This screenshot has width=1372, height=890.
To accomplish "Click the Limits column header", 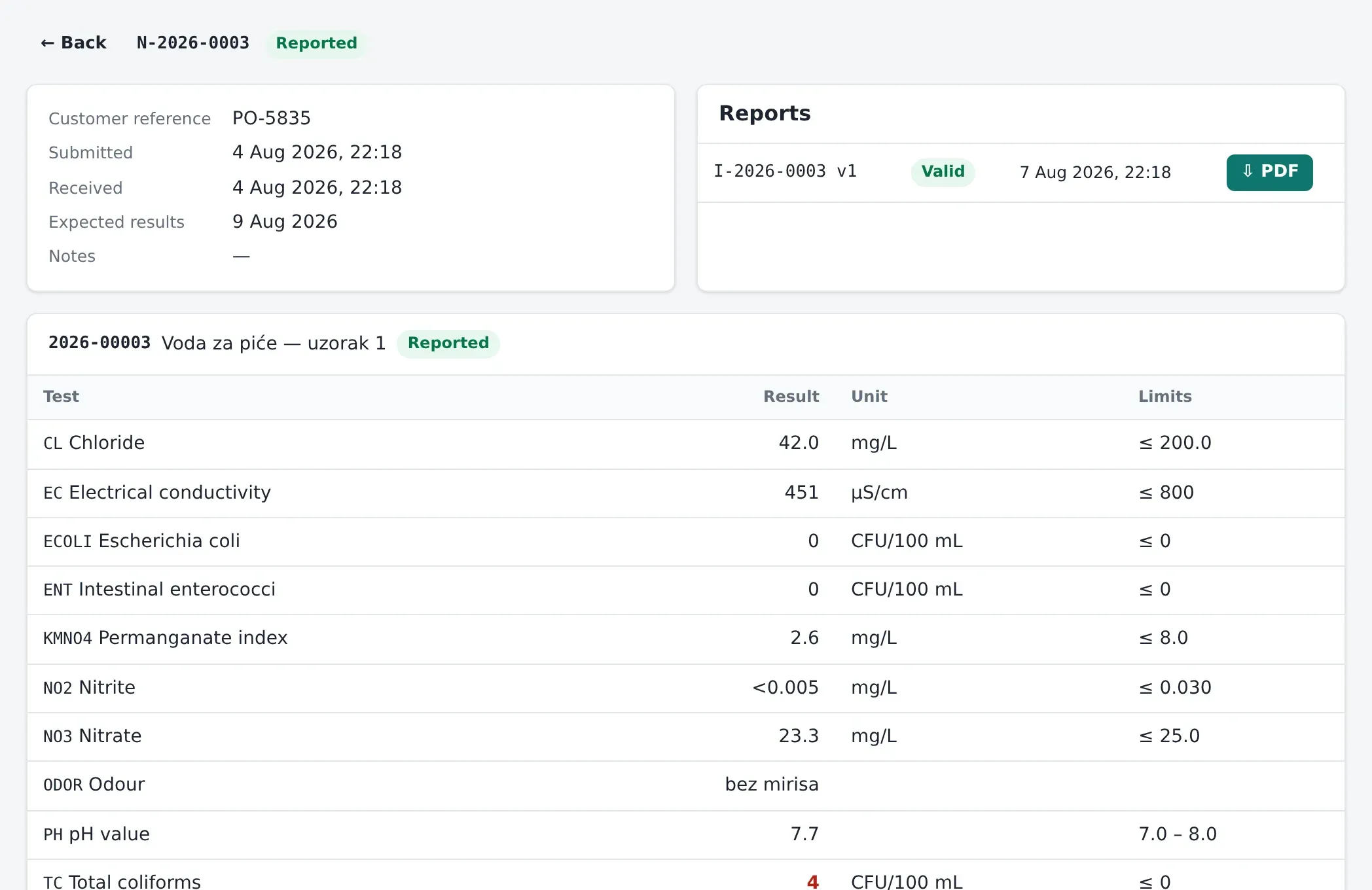I will [1165, 397].
